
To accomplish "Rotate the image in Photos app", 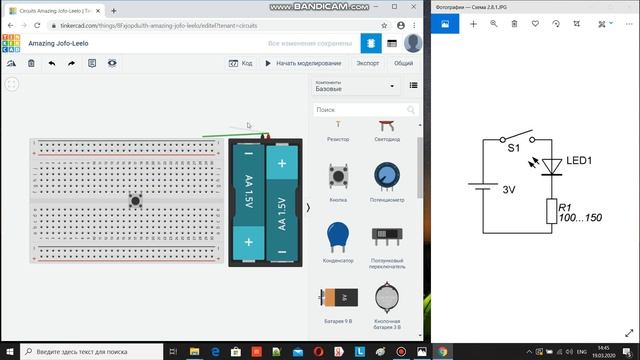I will (556, 24).
